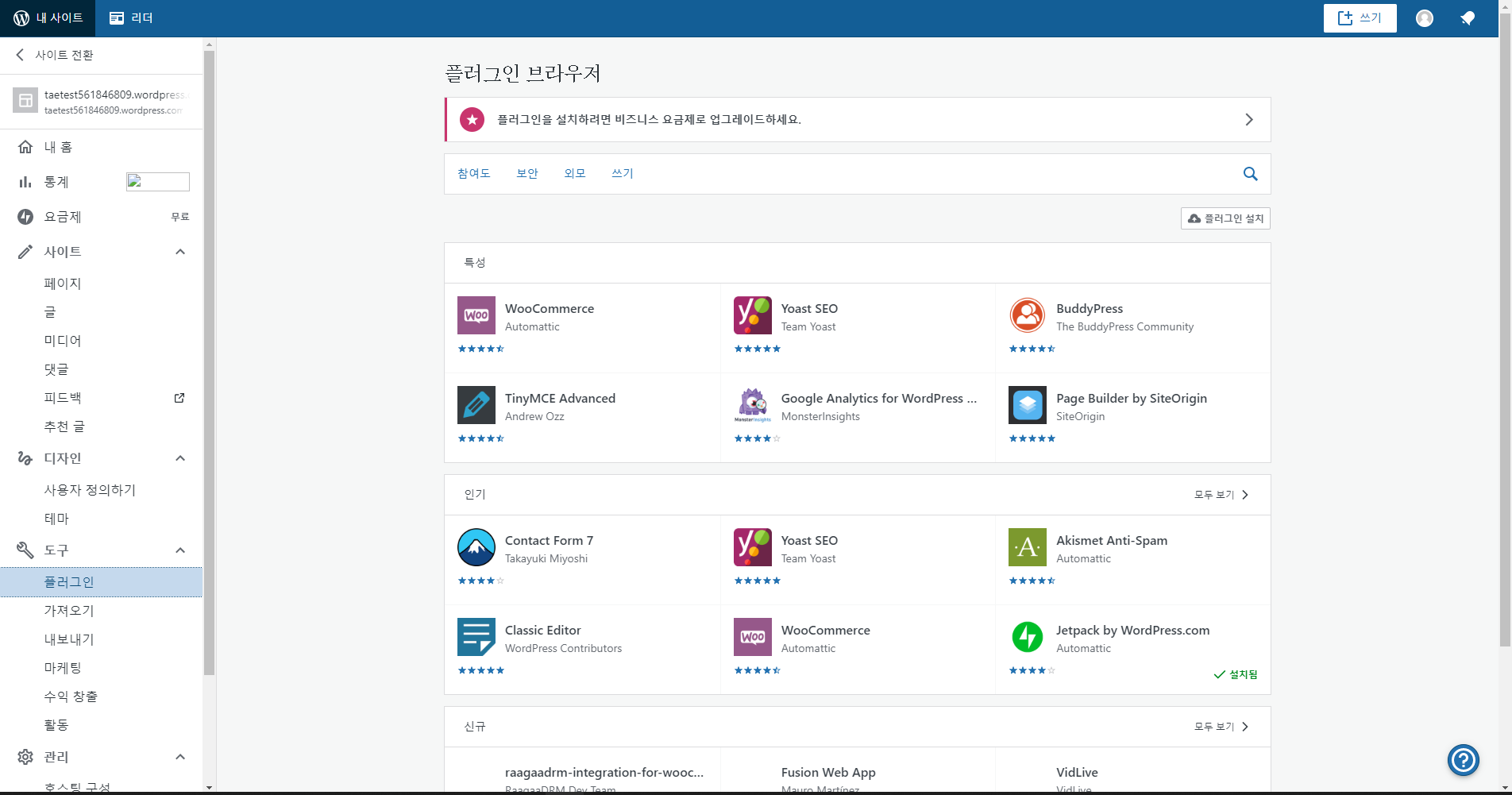Screen dimensions: 1512x795
Task: Click 모두 보기 in the 인기 section
Action: (x=1221, y=495)
